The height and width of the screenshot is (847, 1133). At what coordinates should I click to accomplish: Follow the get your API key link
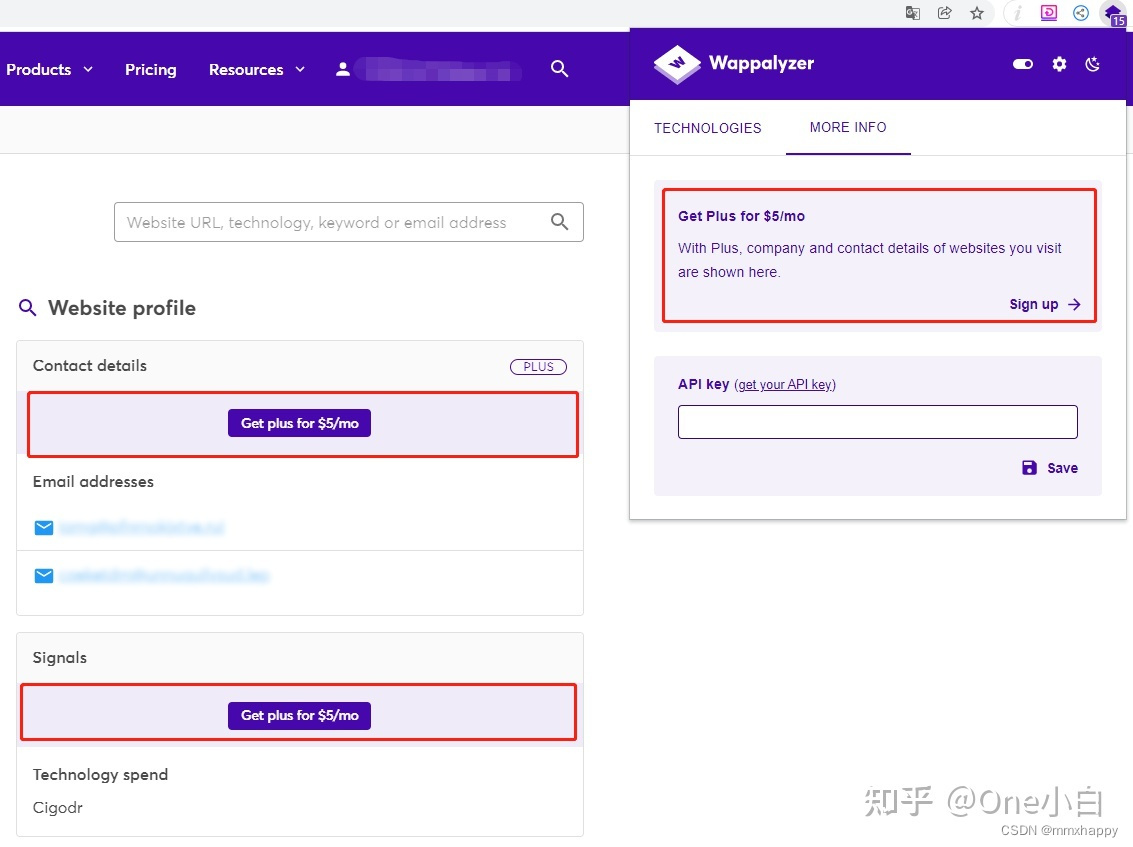785,384
